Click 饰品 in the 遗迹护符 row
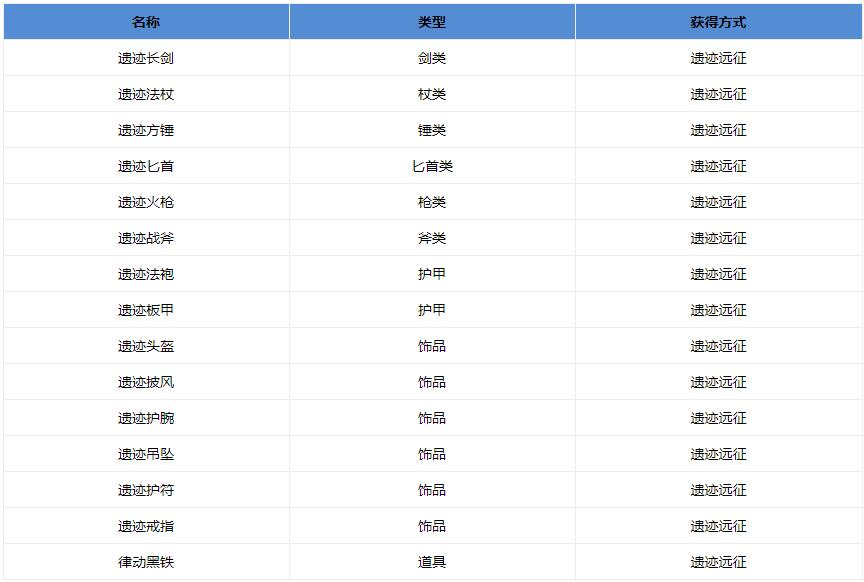Screen dimensions: 864x582 point(432,490)
